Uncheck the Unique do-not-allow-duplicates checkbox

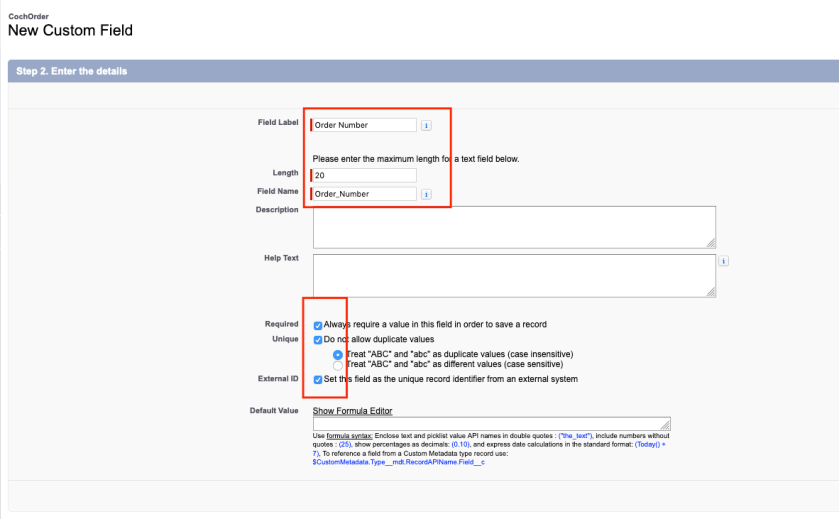(318, 340)
